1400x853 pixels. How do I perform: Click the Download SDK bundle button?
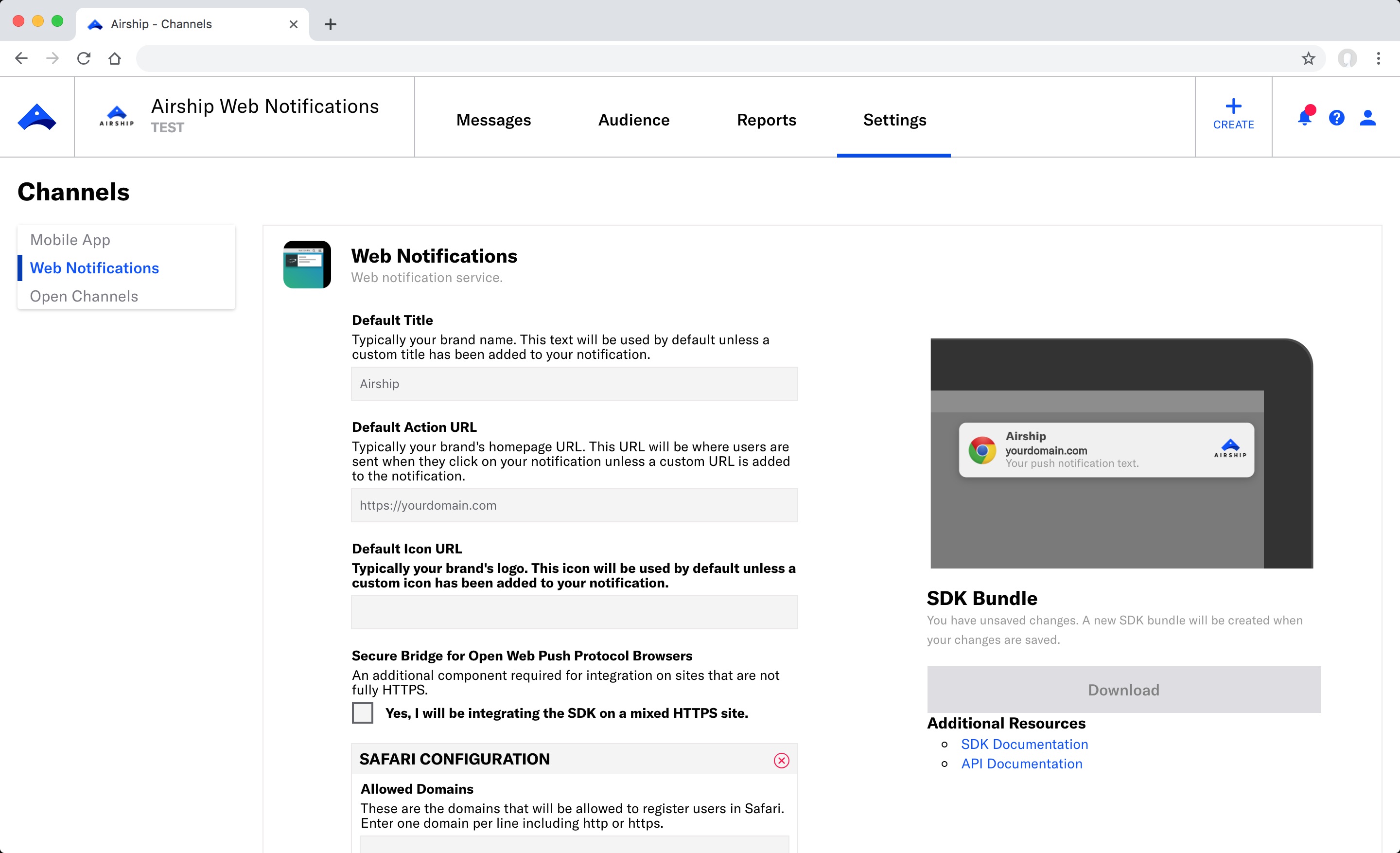1123,689
